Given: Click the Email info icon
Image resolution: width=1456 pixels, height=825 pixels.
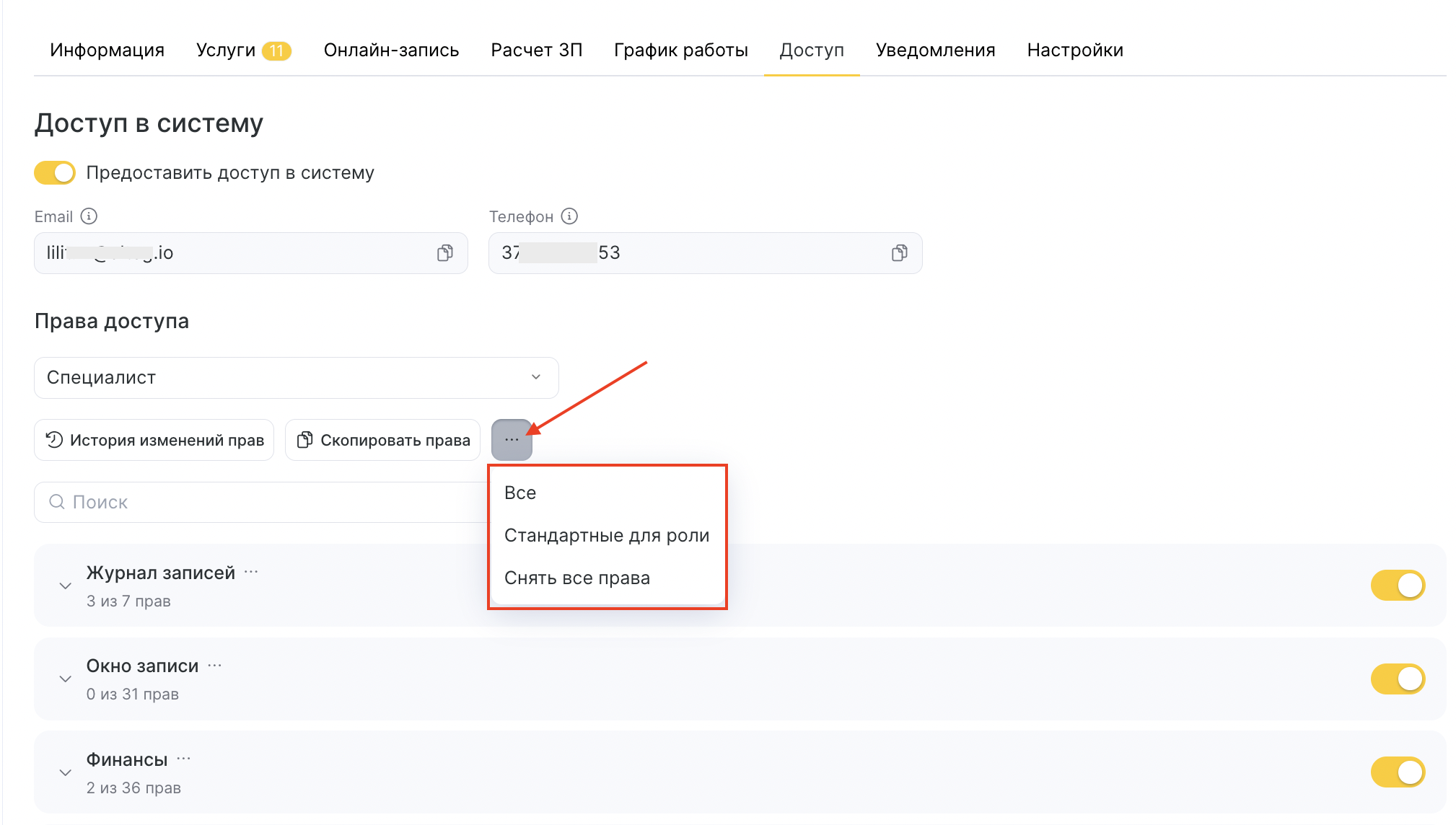Looking at the screenshot, I should coord(89,216).
